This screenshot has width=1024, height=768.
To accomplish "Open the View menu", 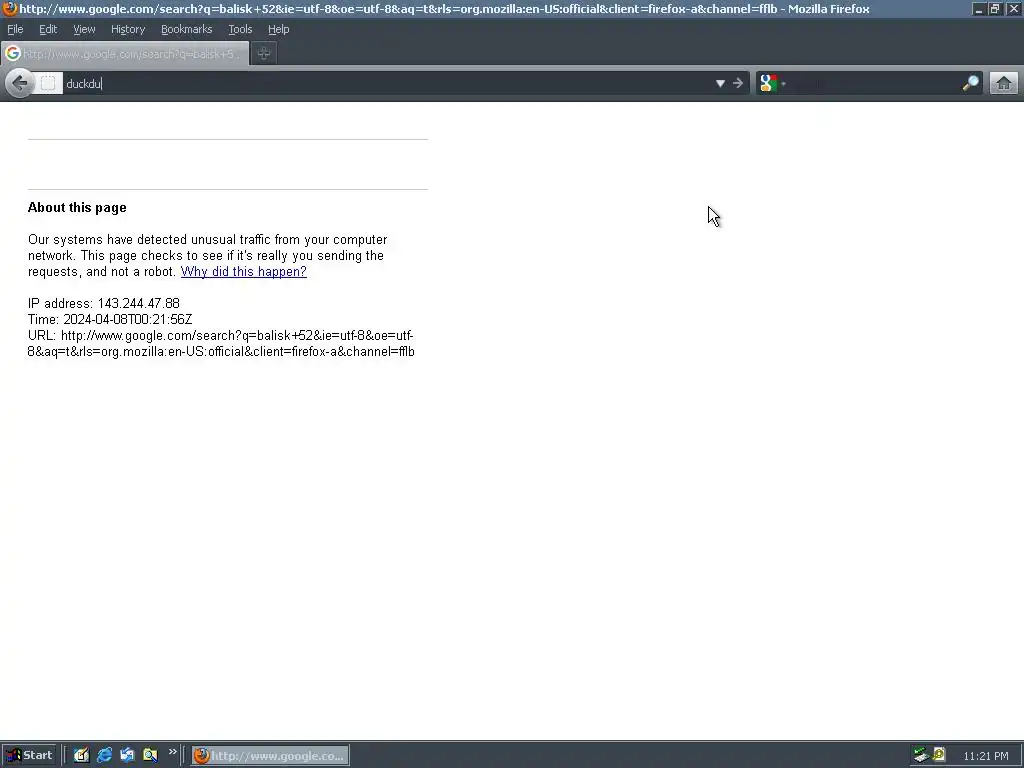I will (84, 29).
